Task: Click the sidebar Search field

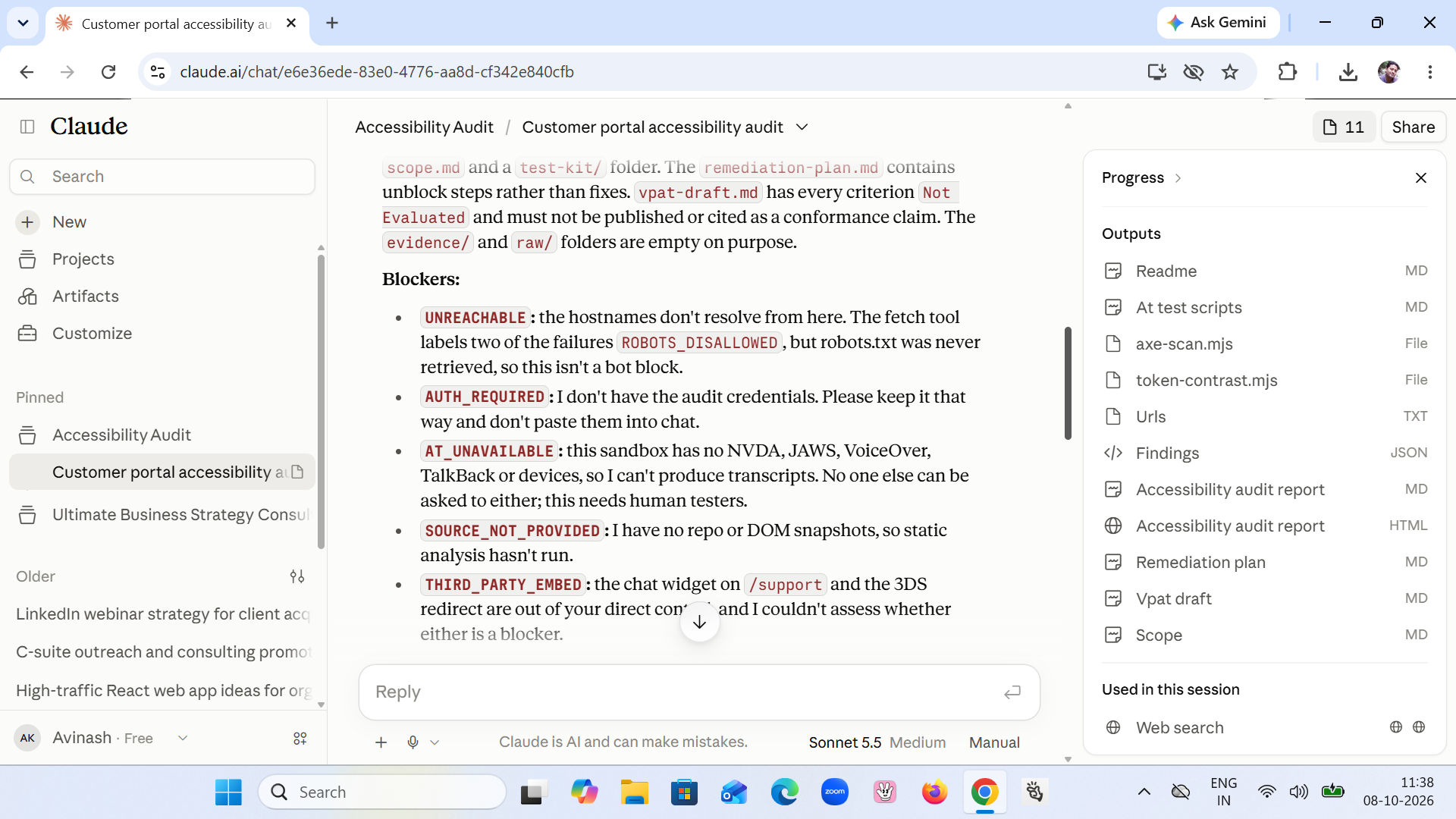Action: 162,177
